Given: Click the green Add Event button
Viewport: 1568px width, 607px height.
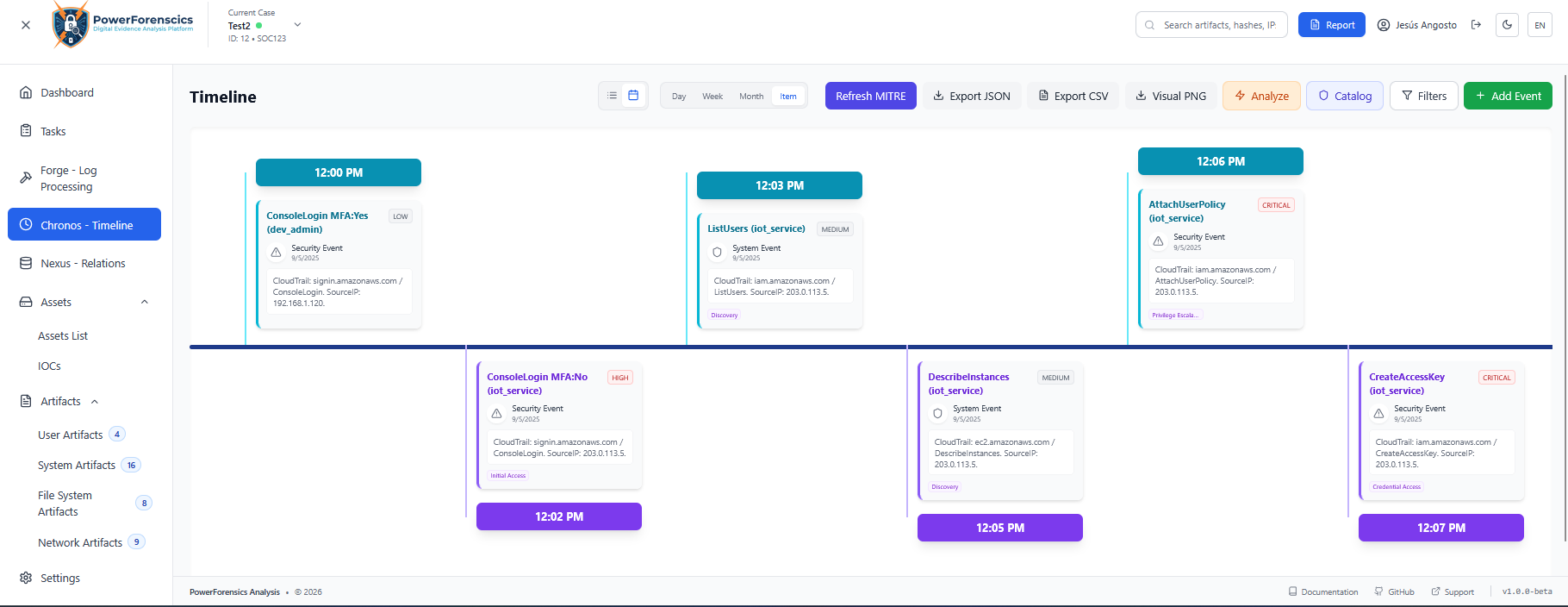Looking at the screenshot, I should click(x=1508, y=96).
